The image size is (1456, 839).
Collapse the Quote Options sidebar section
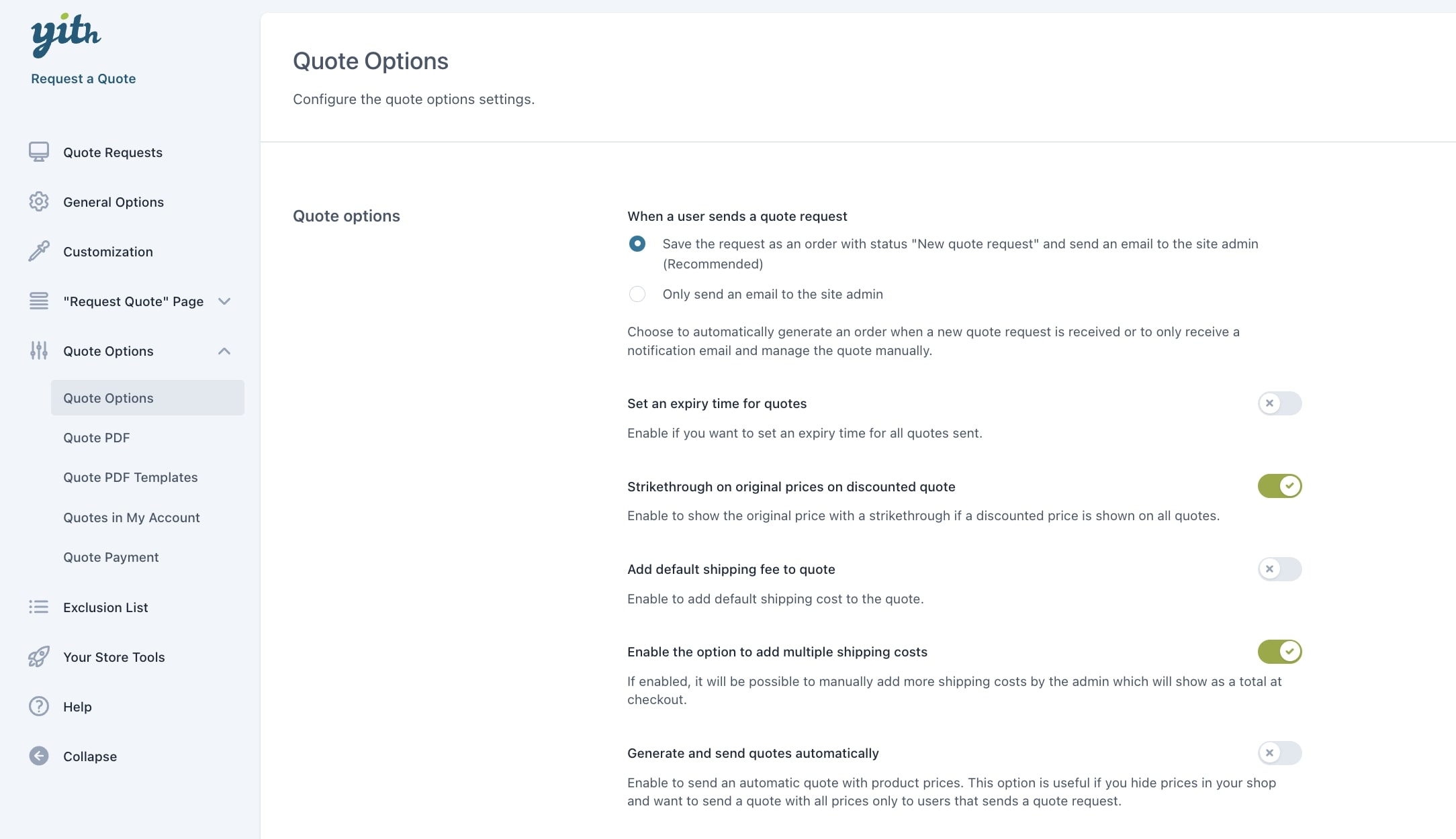pyautogui.click(x=224, y=351)
